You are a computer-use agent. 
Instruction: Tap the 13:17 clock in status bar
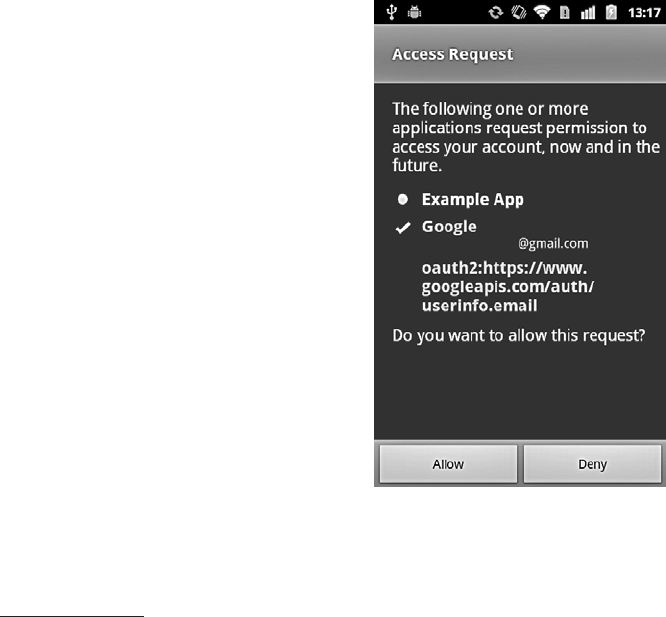[x=644, y=13]
